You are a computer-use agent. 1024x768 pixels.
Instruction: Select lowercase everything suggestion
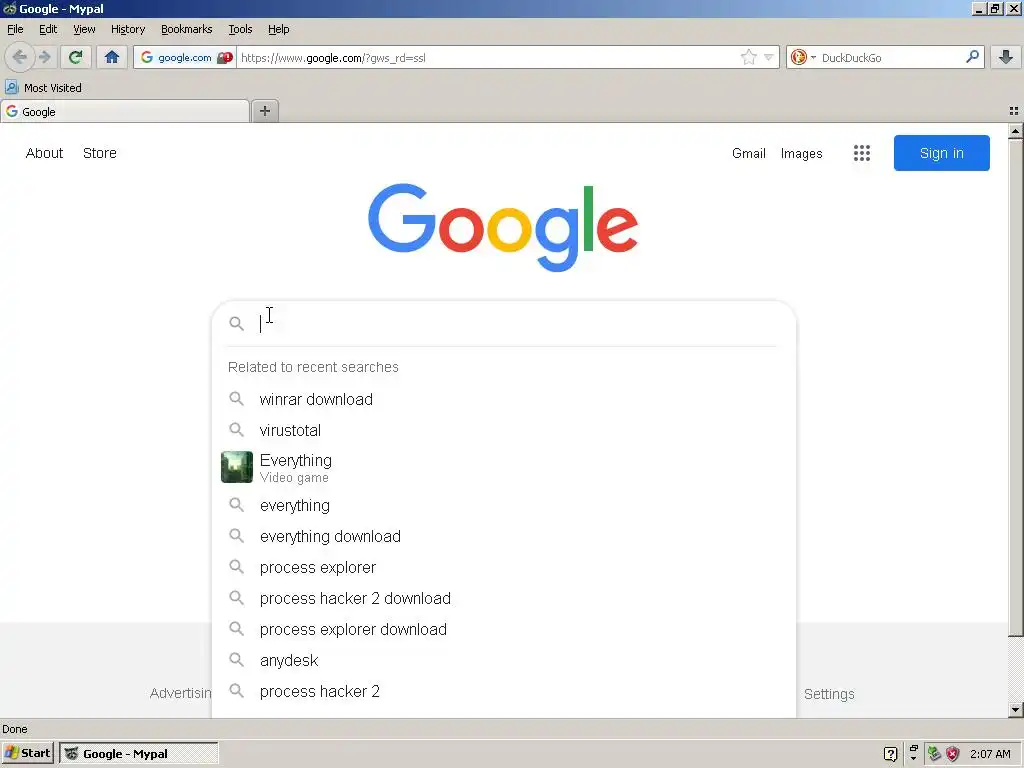tap(295, 505)
